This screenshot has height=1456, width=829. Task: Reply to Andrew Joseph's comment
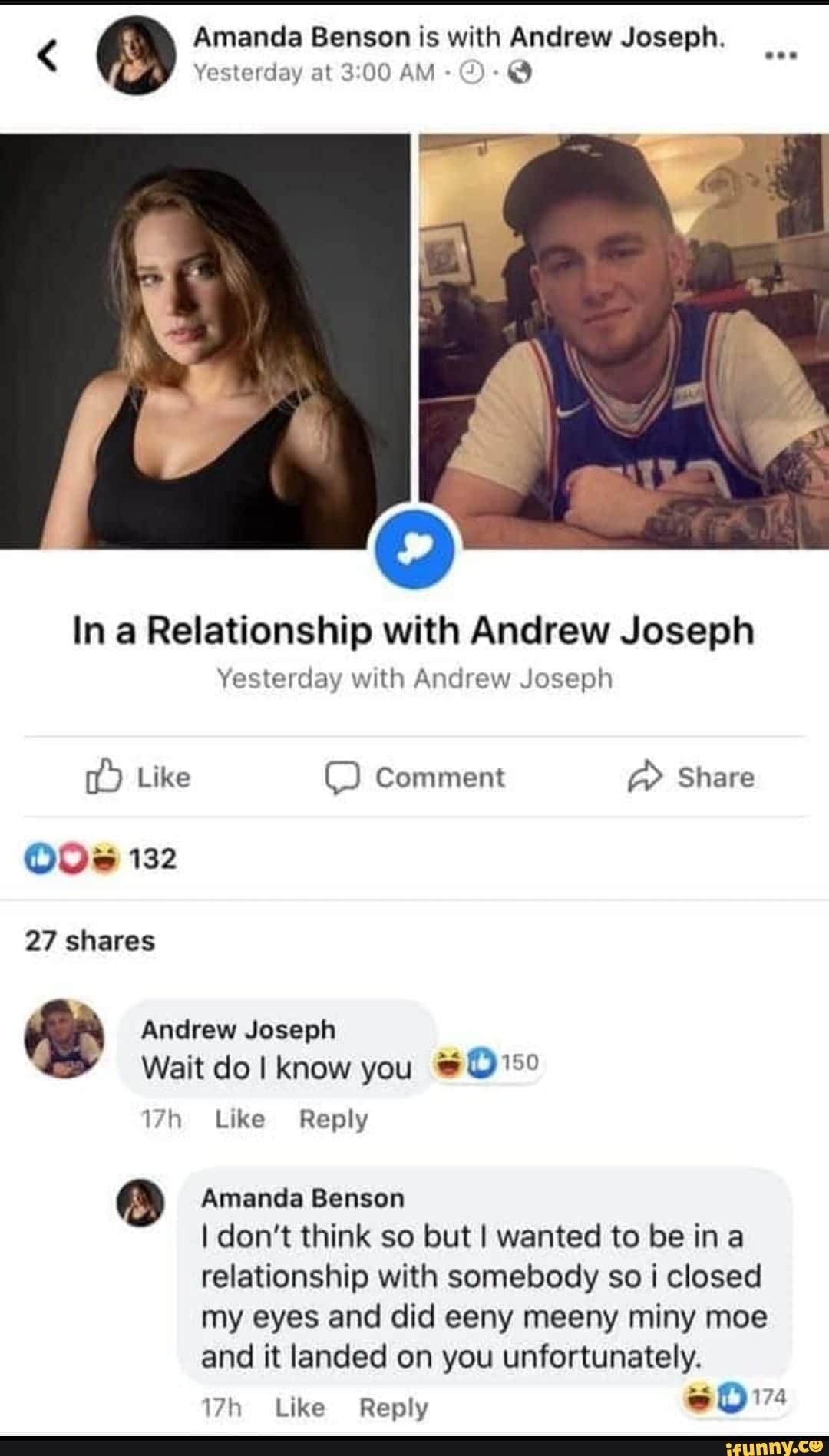[334, 1119]
